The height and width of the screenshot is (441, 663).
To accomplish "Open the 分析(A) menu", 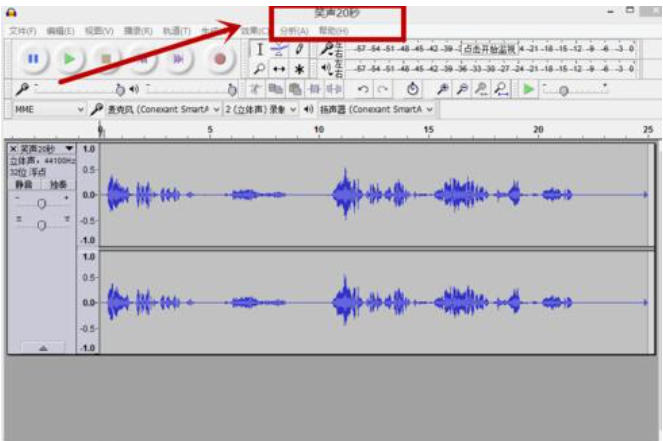I will 293,31.
